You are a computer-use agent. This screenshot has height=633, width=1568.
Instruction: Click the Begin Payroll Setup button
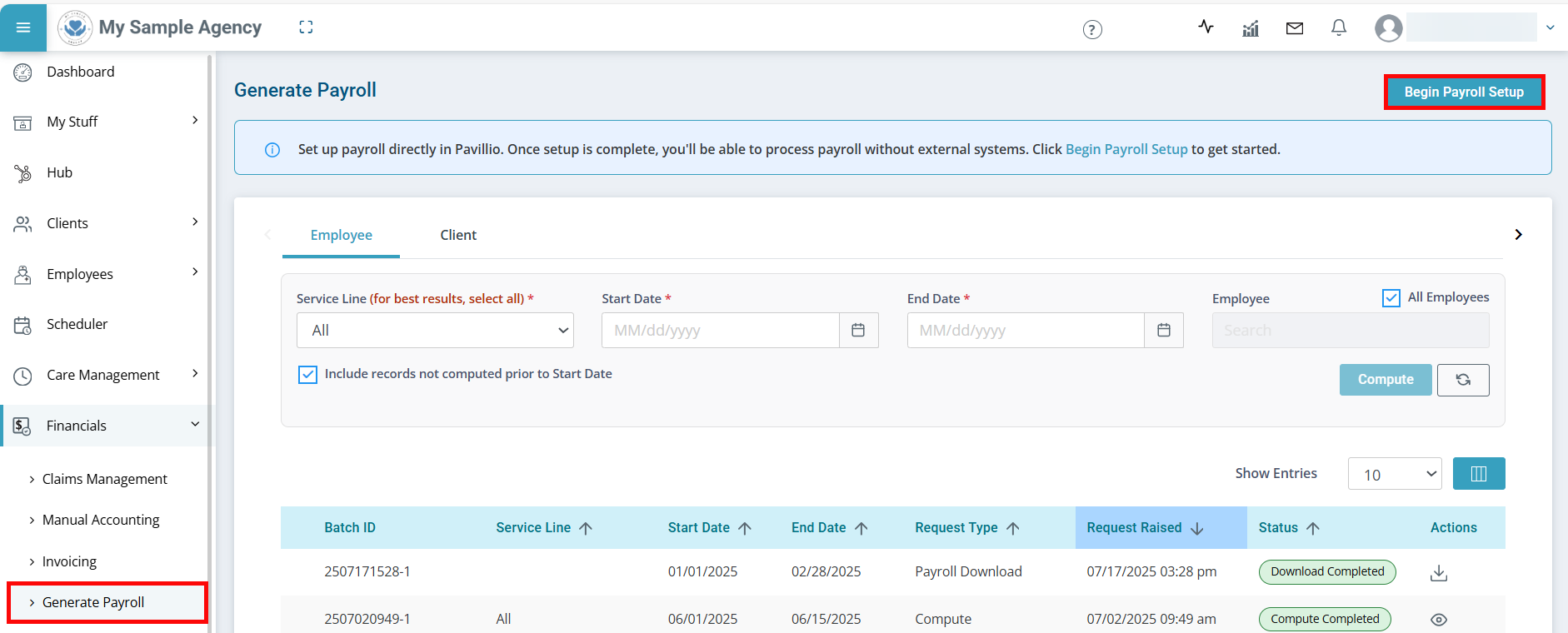[1463, 92]
